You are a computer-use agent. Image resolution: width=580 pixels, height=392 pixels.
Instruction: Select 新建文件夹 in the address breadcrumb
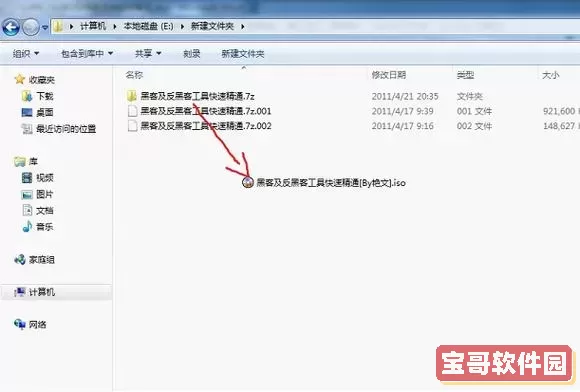[x=212, y=26]
